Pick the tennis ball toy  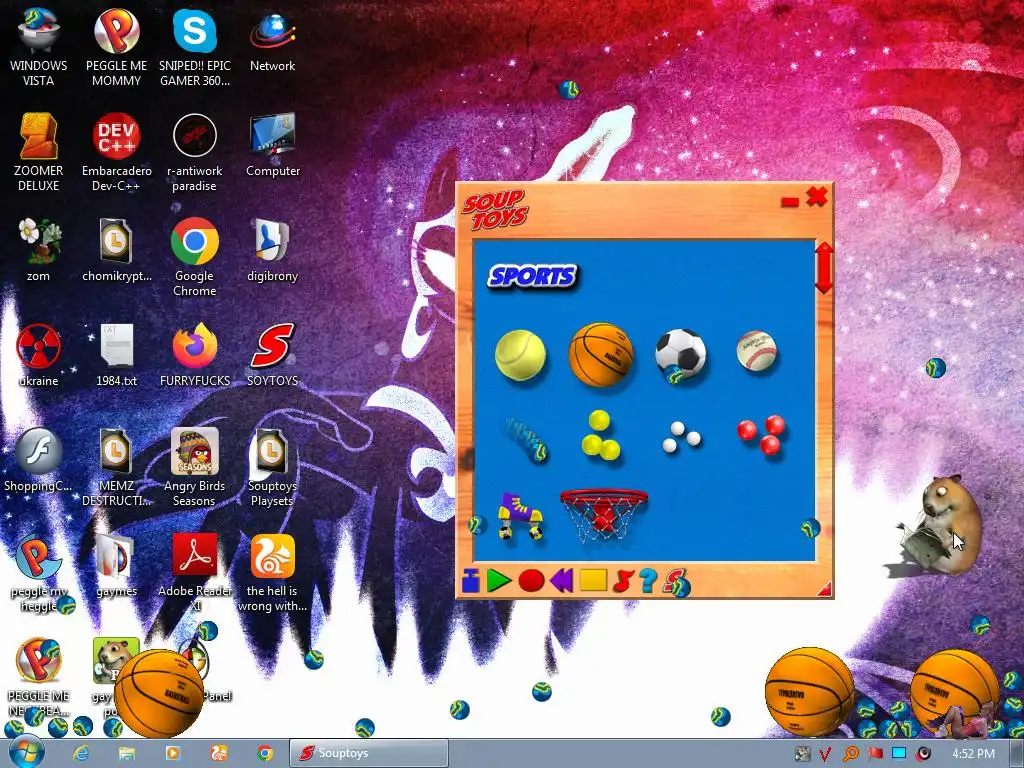[520, 355]
